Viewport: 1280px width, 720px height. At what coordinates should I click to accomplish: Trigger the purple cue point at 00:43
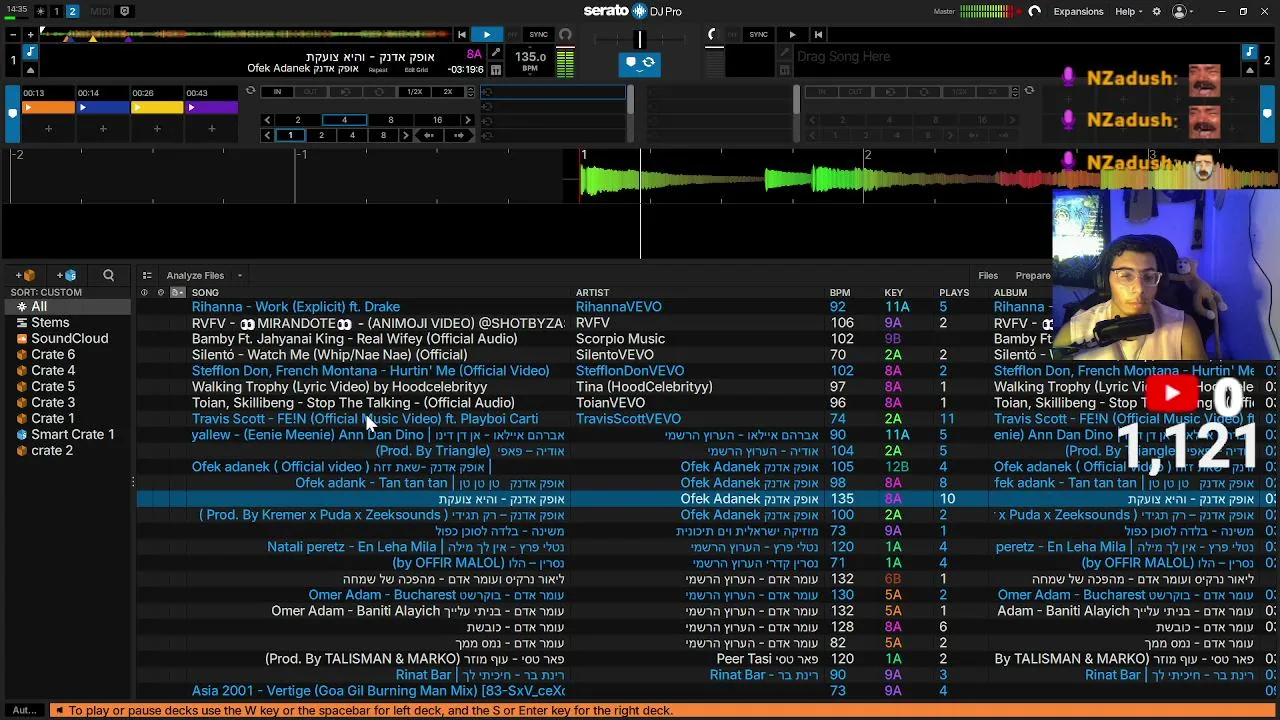click(x=211, y=108)
